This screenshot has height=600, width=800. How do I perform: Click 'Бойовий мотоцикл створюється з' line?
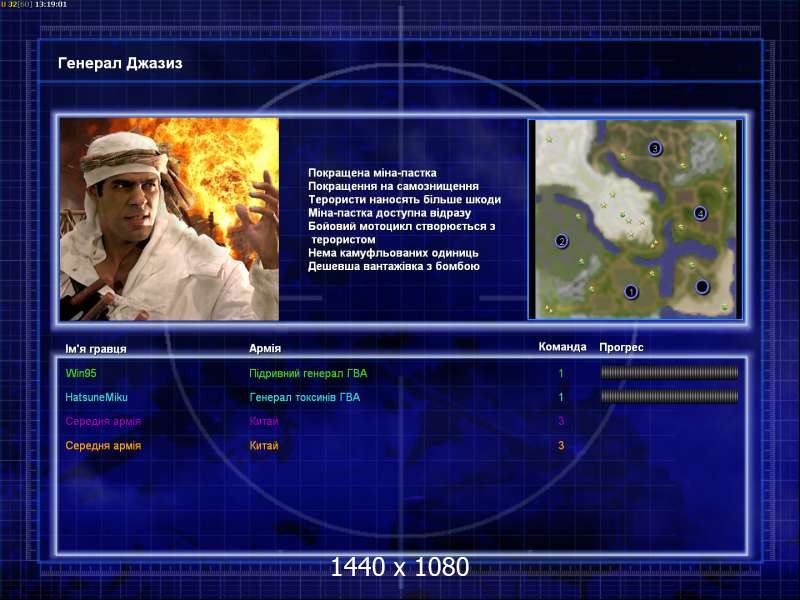tap(402, 226)
